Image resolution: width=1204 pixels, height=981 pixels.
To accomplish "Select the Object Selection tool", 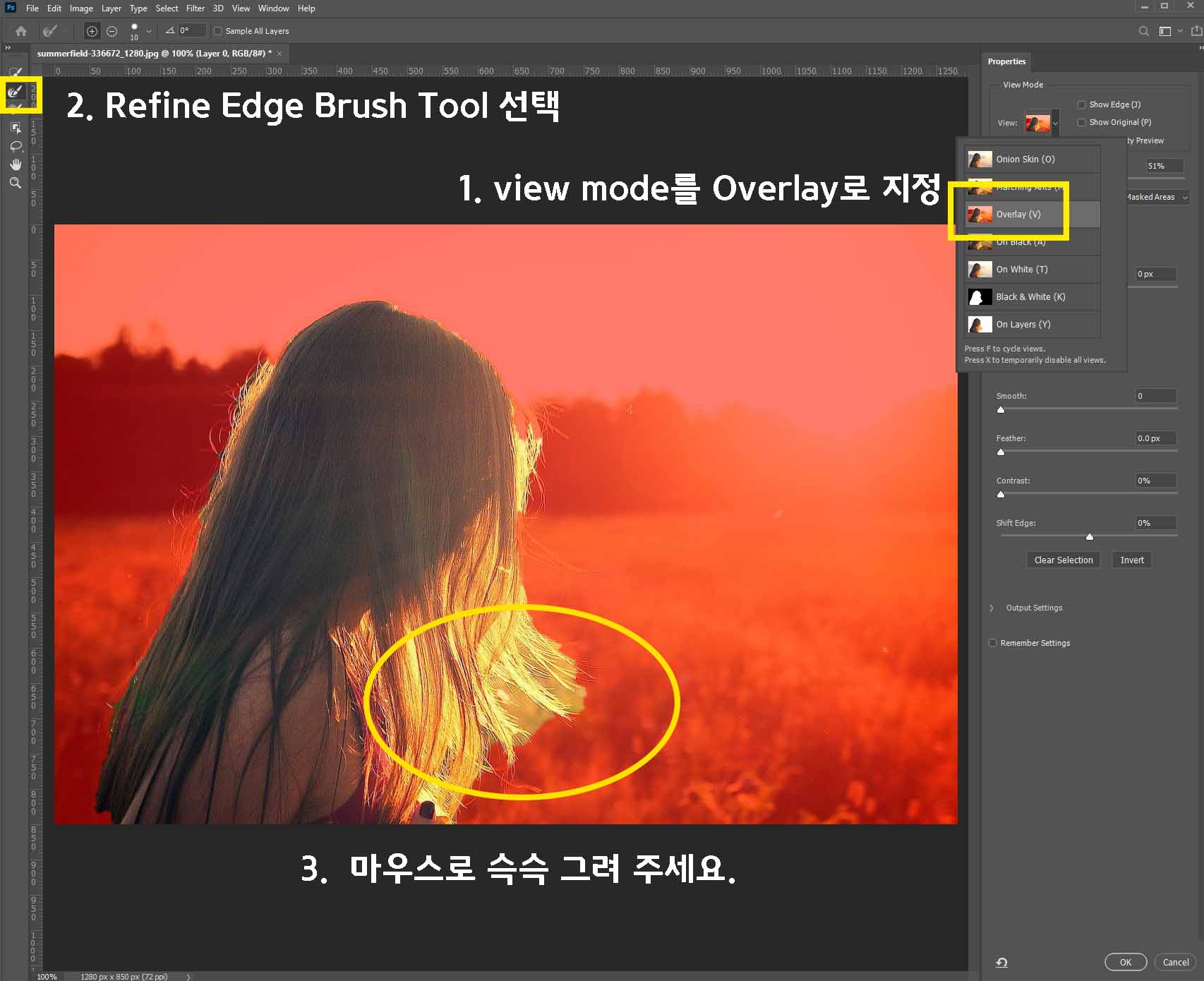I will (16, 128).
